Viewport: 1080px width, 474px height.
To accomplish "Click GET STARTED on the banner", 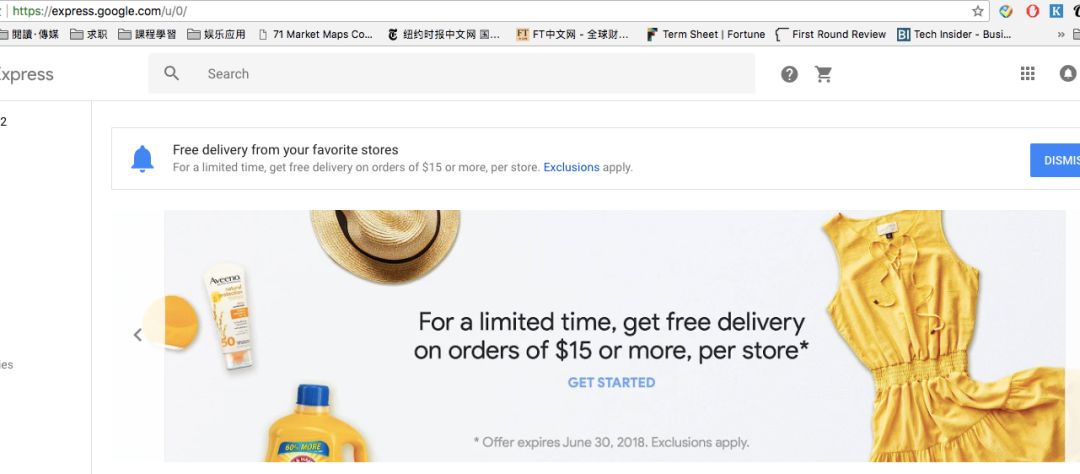I will (x=611, y=382).
